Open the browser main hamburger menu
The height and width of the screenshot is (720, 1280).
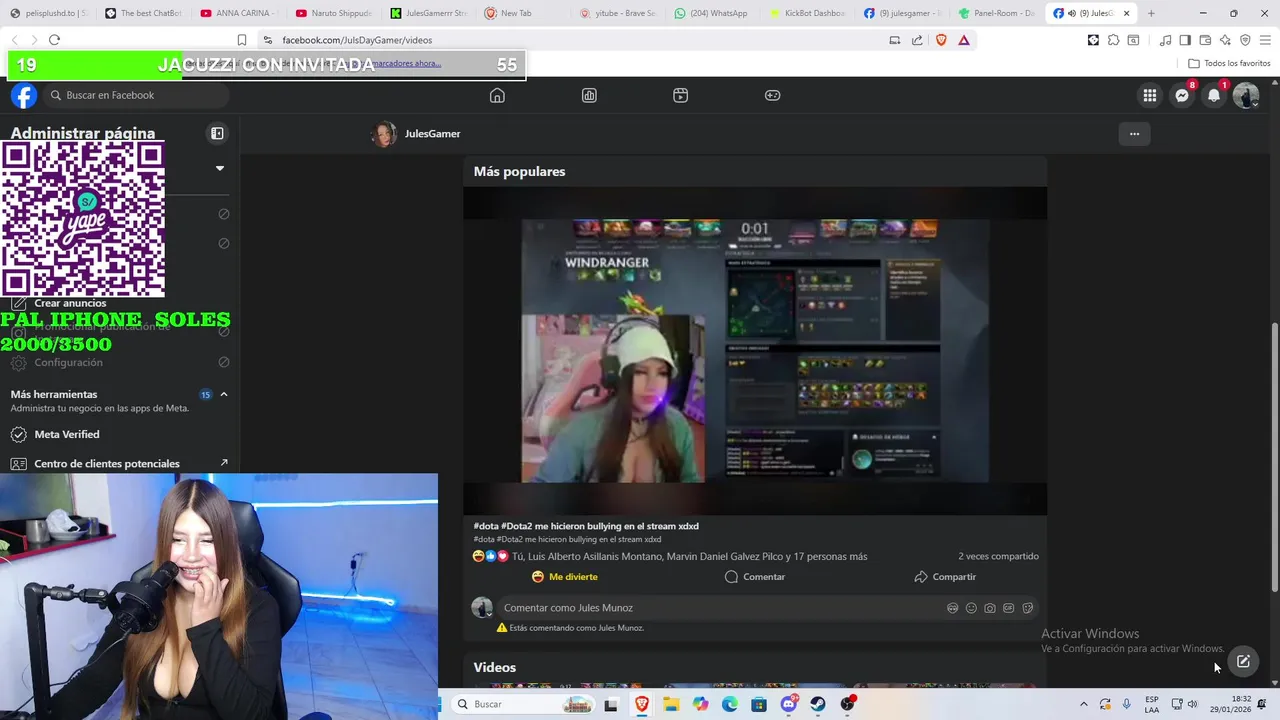point(1265,40)
